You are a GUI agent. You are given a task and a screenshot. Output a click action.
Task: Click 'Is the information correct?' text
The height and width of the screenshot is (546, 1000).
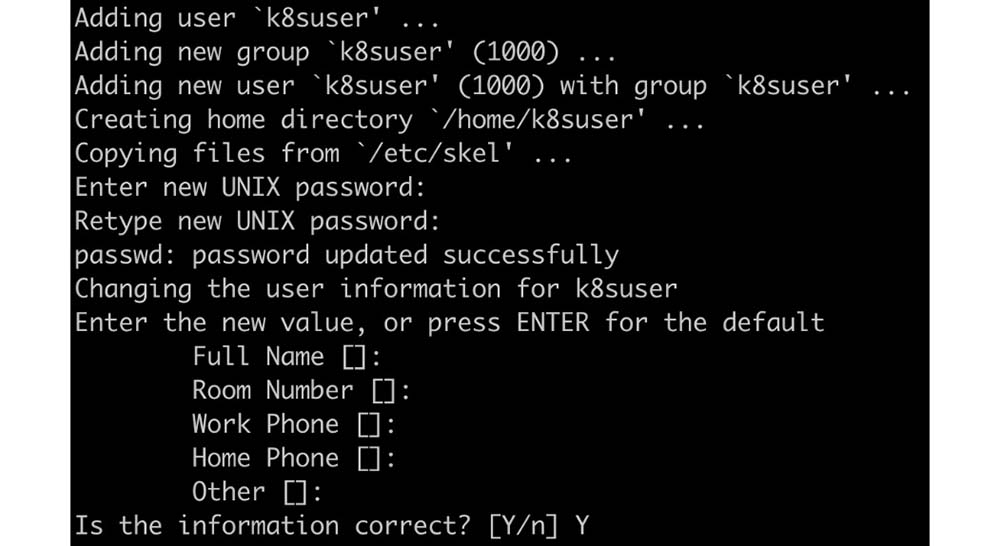coord(272,526)
